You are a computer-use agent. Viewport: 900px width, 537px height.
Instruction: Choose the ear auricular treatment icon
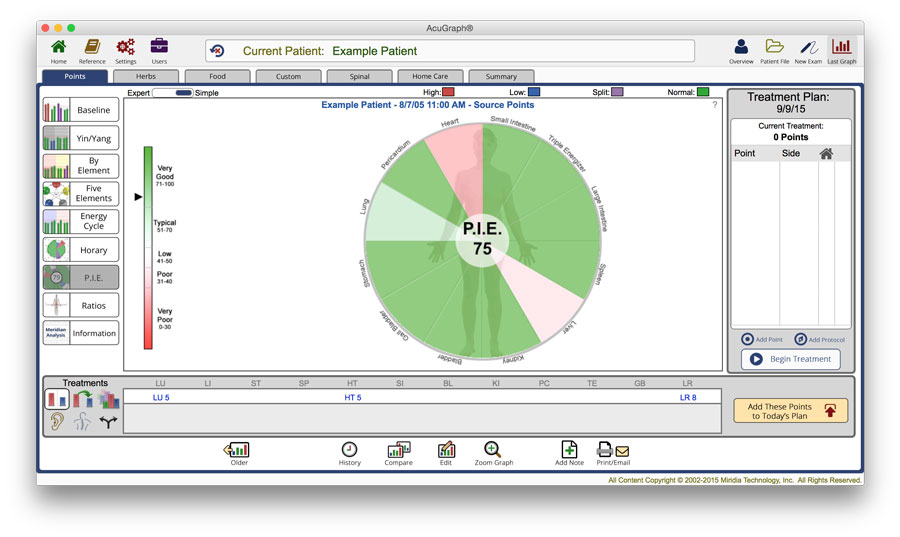(57, 422)
